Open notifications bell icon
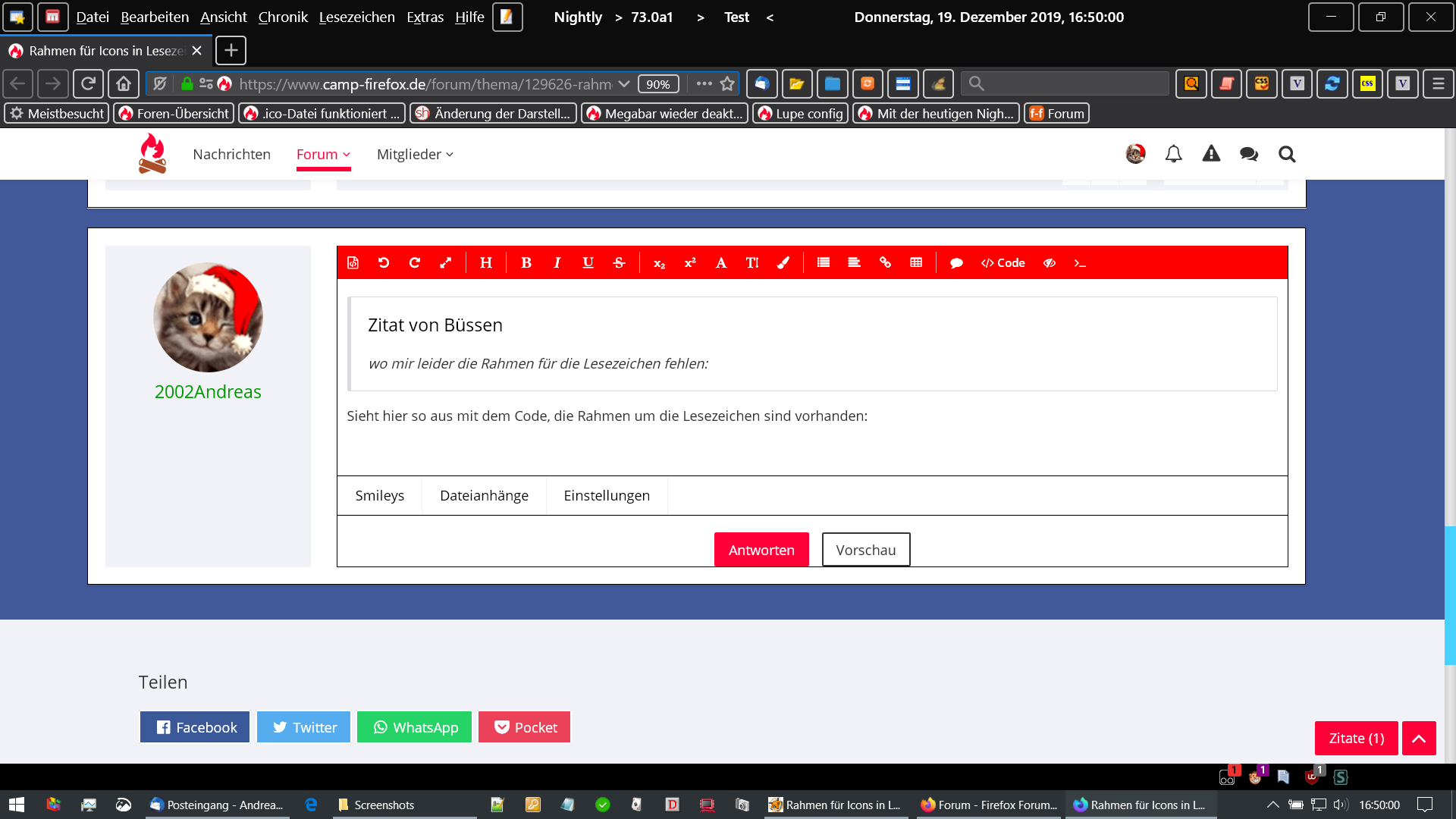 coord(1173,154)
